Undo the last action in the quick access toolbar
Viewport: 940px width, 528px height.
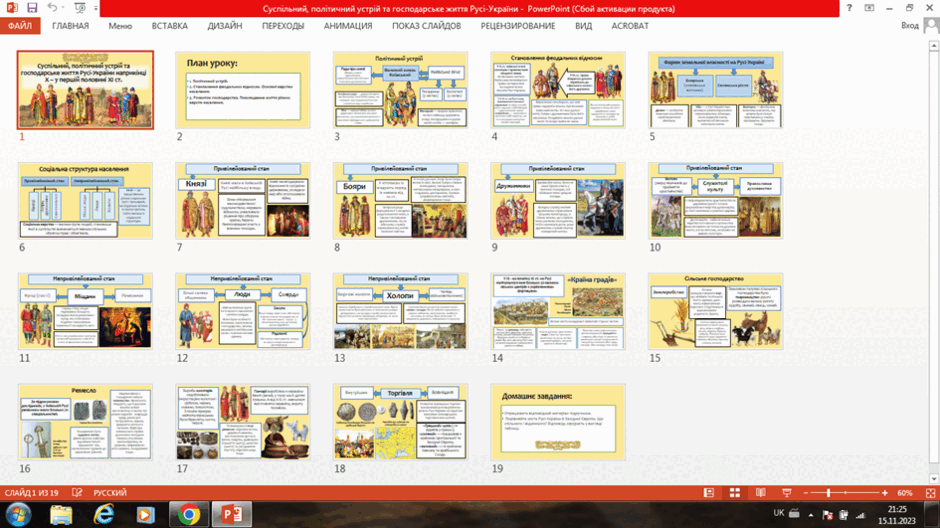52,8
